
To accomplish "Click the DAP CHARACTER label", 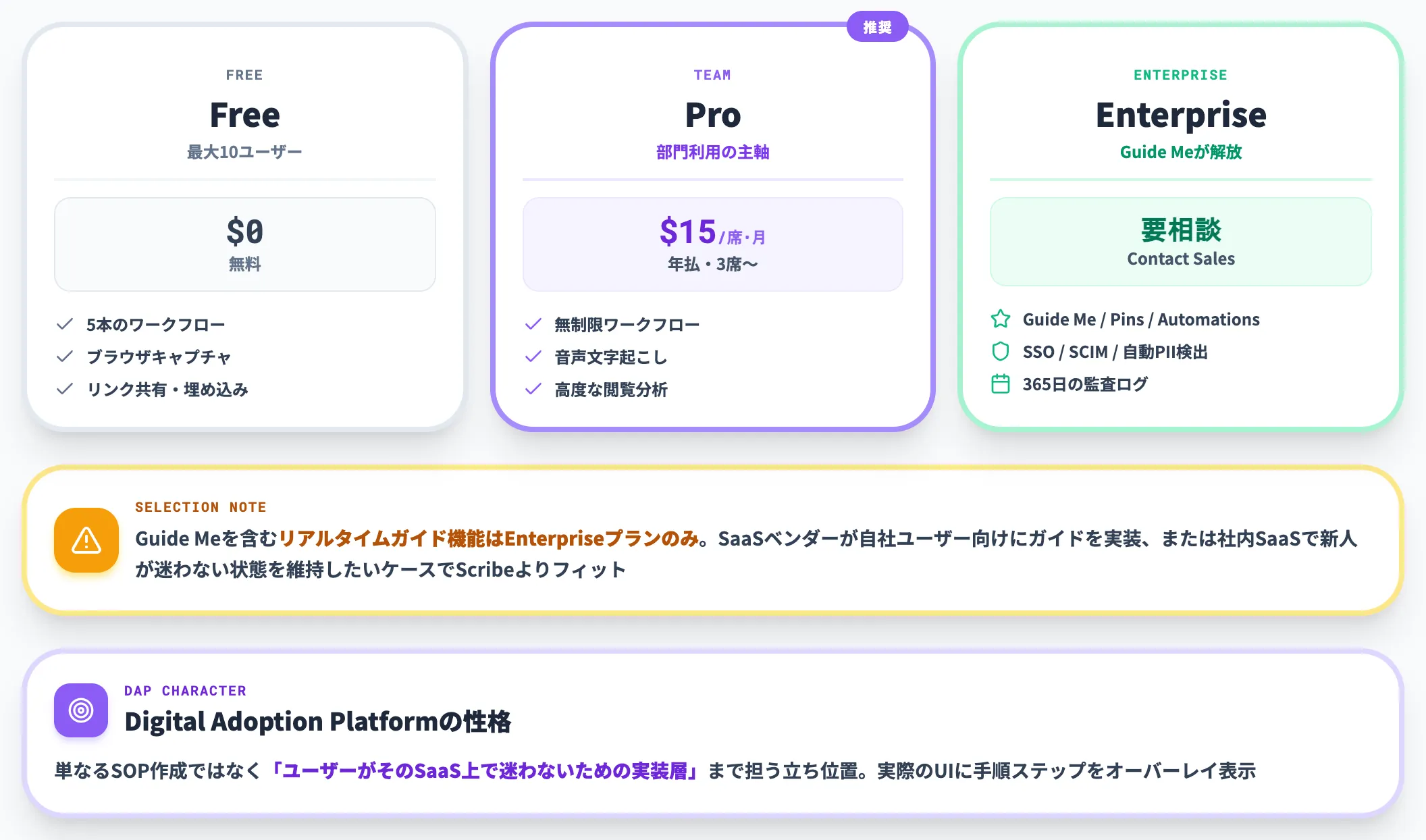I will 185,691.
